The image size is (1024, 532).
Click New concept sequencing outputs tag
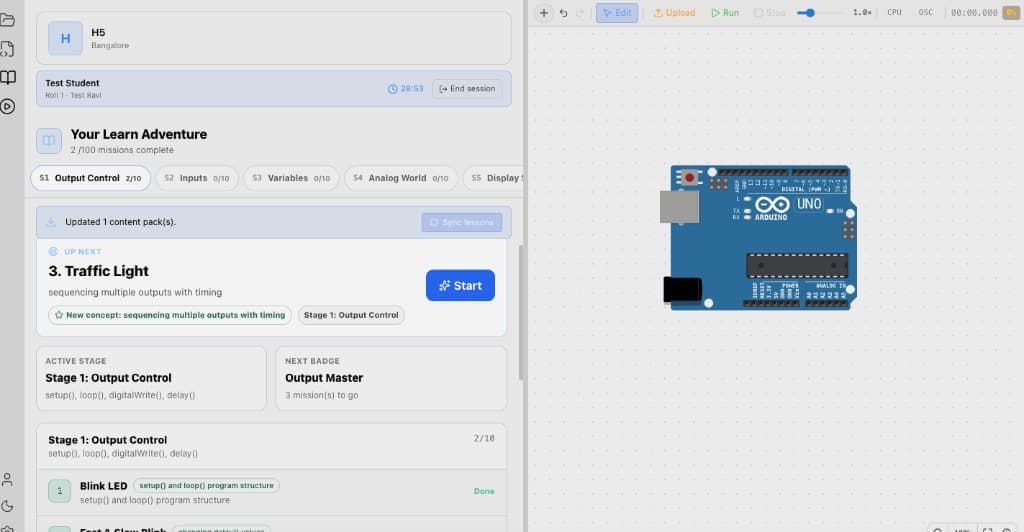[x=170, y=315]
